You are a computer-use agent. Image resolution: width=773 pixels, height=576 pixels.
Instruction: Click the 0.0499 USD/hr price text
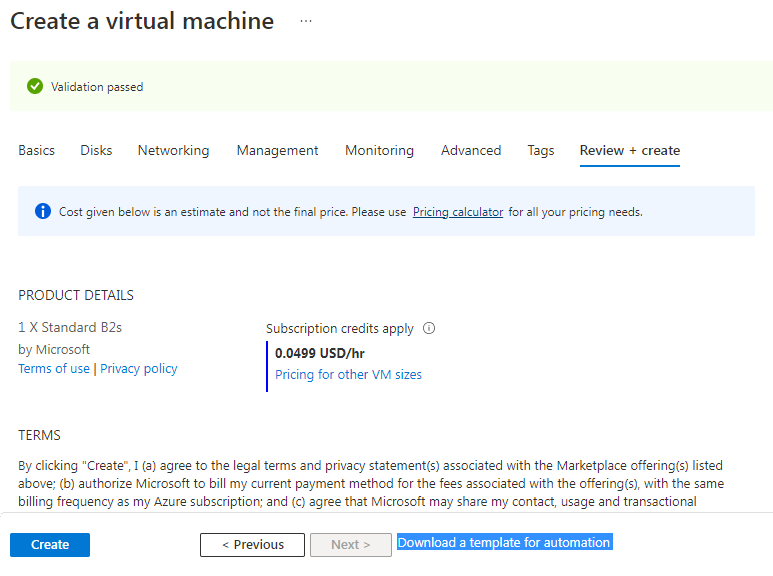tap(319, 354)
